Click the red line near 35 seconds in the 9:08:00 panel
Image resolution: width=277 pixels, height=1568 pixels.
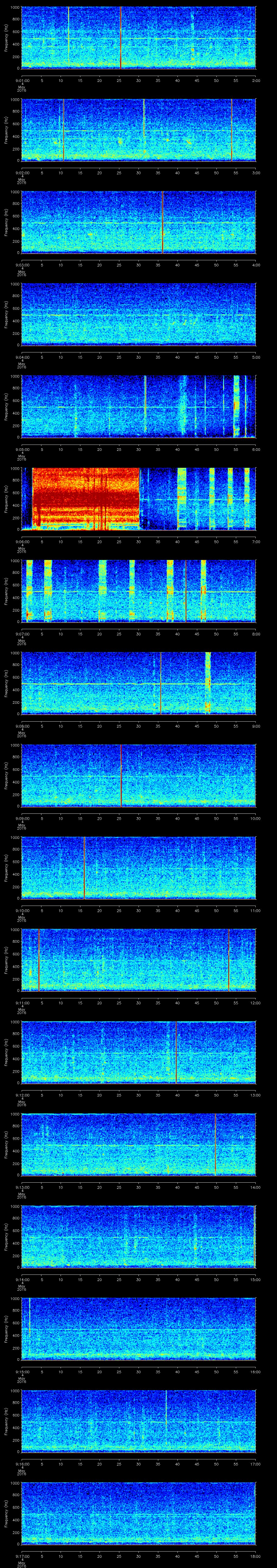pyautogui.click(x=161, y=683)
